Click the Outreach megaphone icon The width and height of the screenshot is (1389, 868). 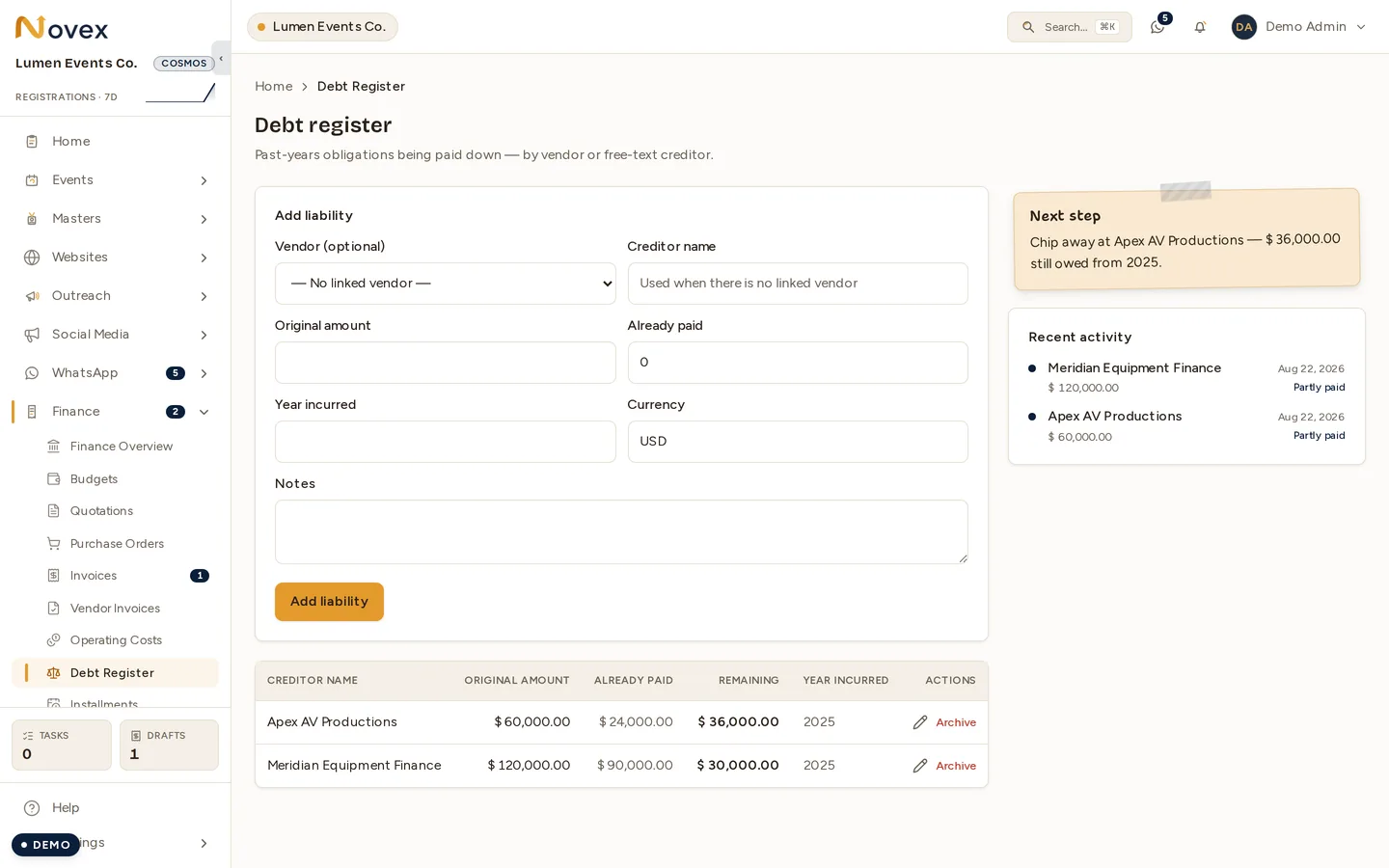[x=32, y=296]
